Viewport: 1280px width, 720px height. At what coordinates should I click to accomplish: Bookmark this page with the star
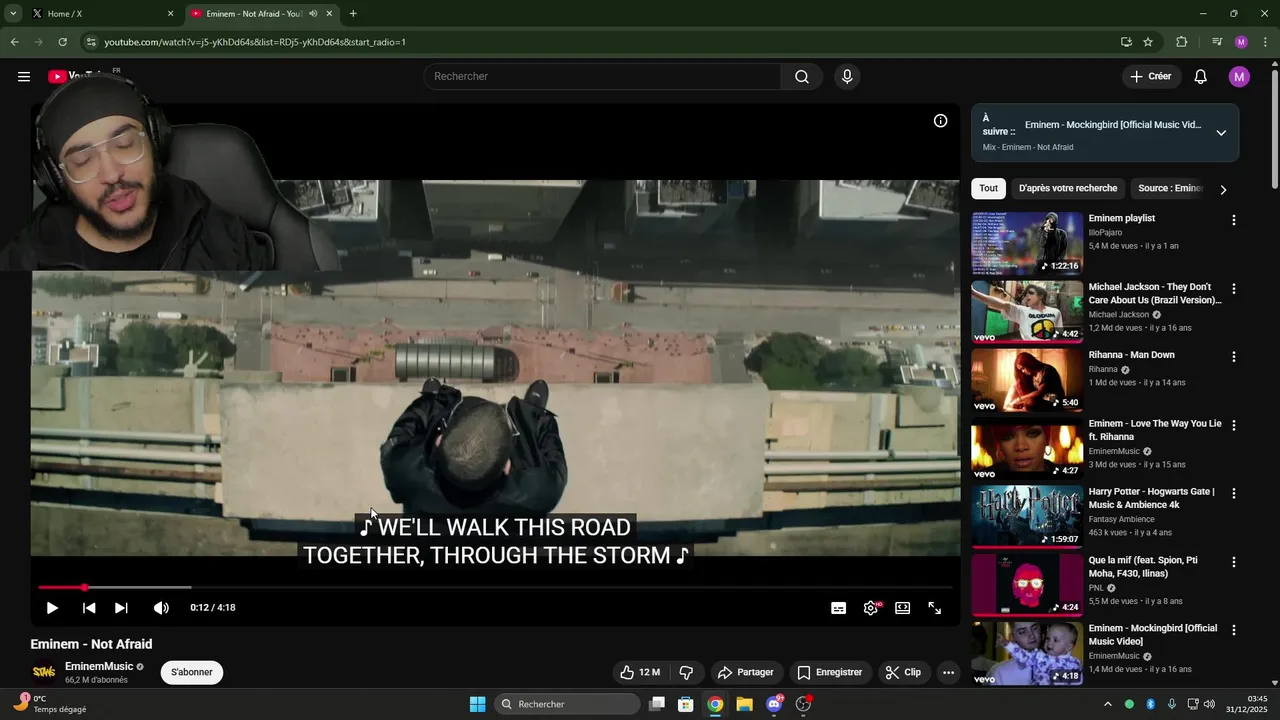pos(1148,42)
